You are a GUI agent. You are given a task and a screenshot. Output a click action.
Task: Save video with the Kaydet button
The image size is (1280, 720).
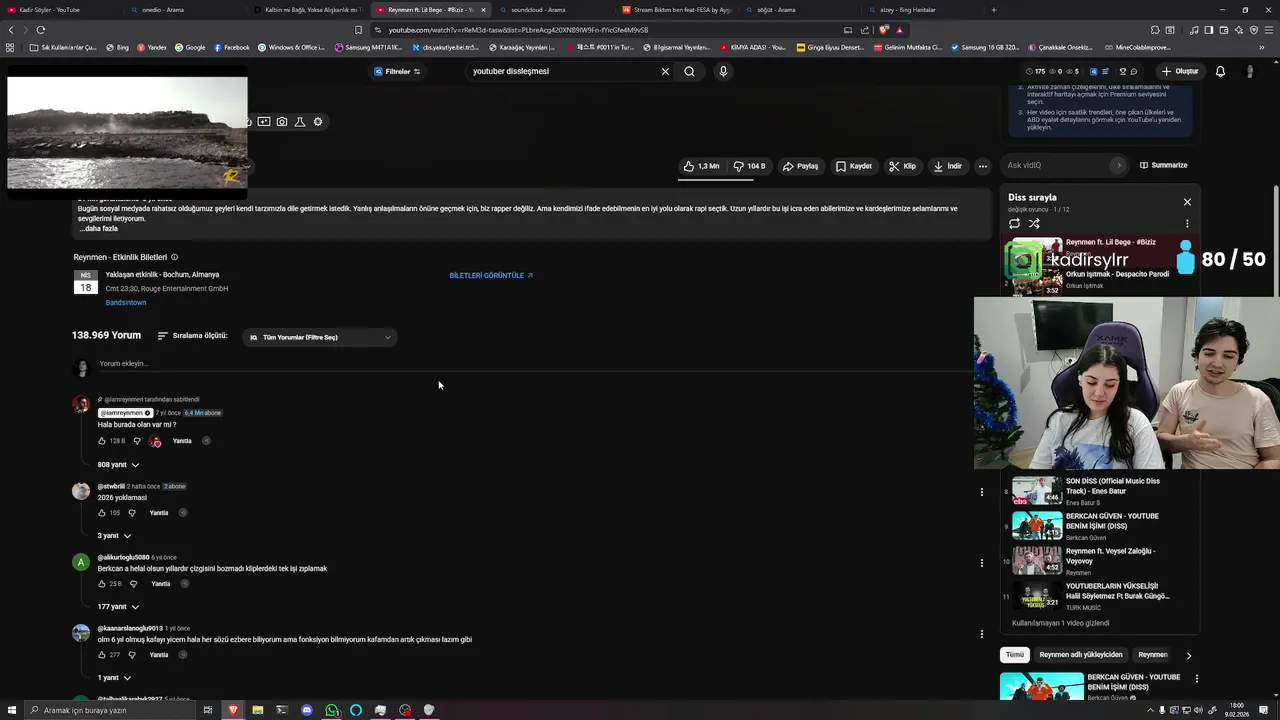pyautogui.click(x=854, y=166)
